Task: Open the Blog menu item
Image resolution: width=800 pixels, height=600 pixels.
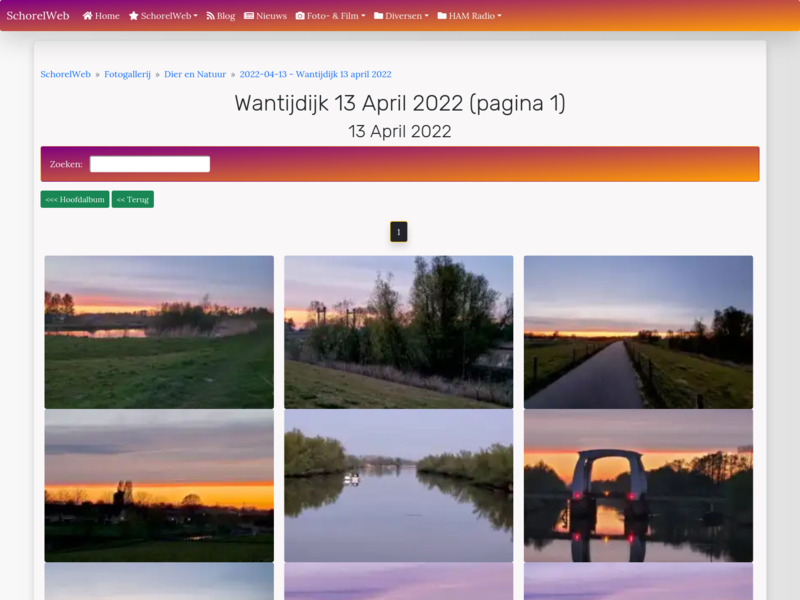Action: coord(220,16)
